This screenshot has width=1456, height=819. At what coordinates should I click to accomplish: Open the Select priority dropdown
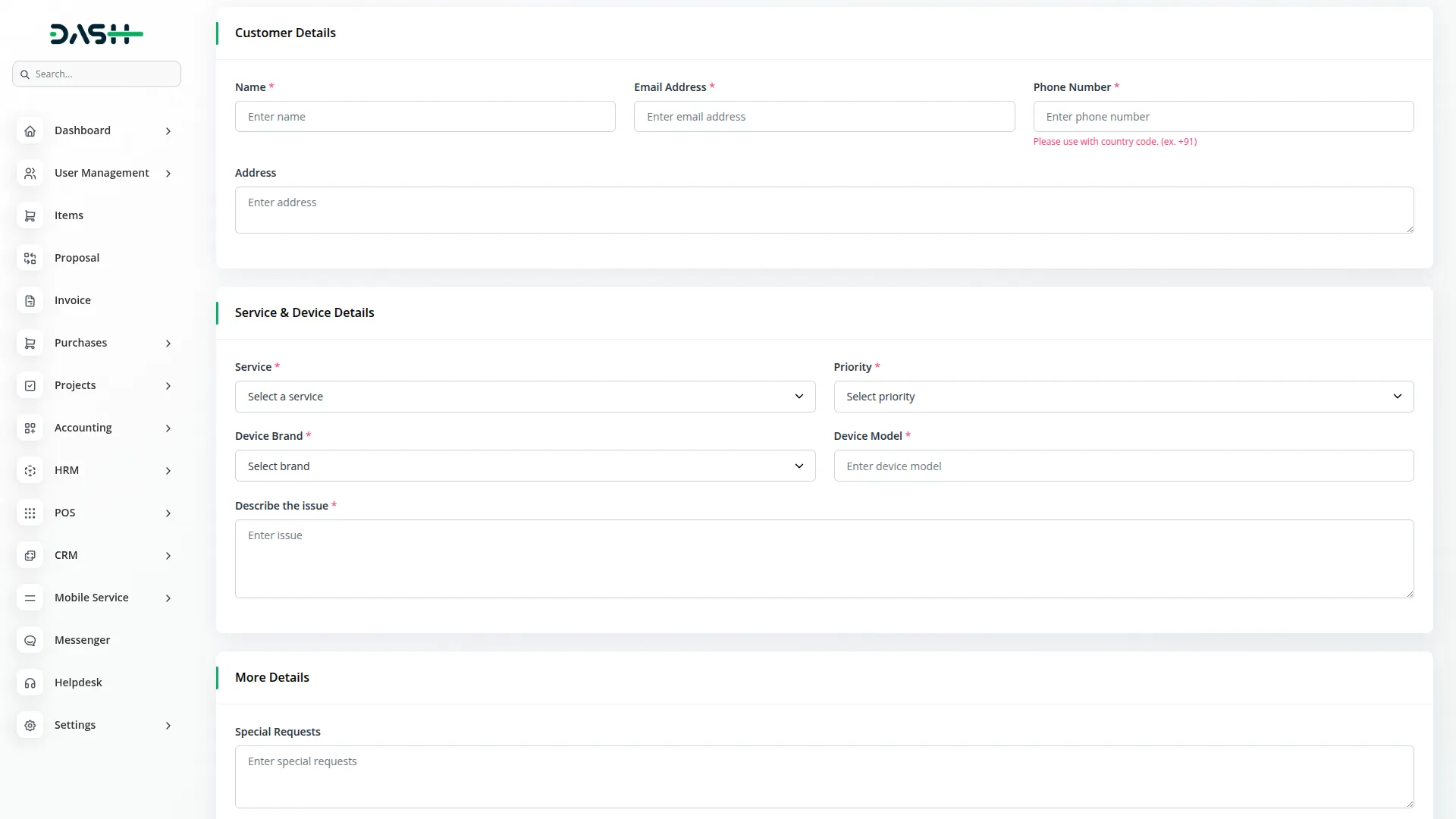(1123, 396)
